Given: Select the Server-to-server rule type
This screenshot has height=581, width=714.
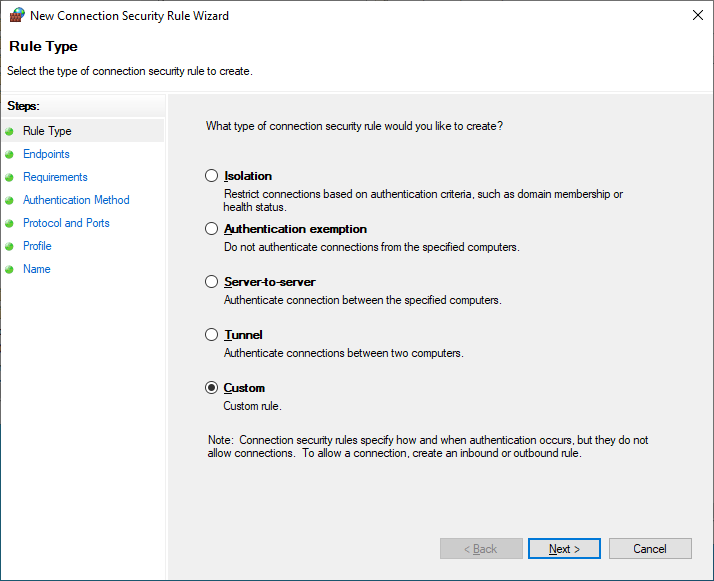Looking at the screenshot, I should coord(211,281).
